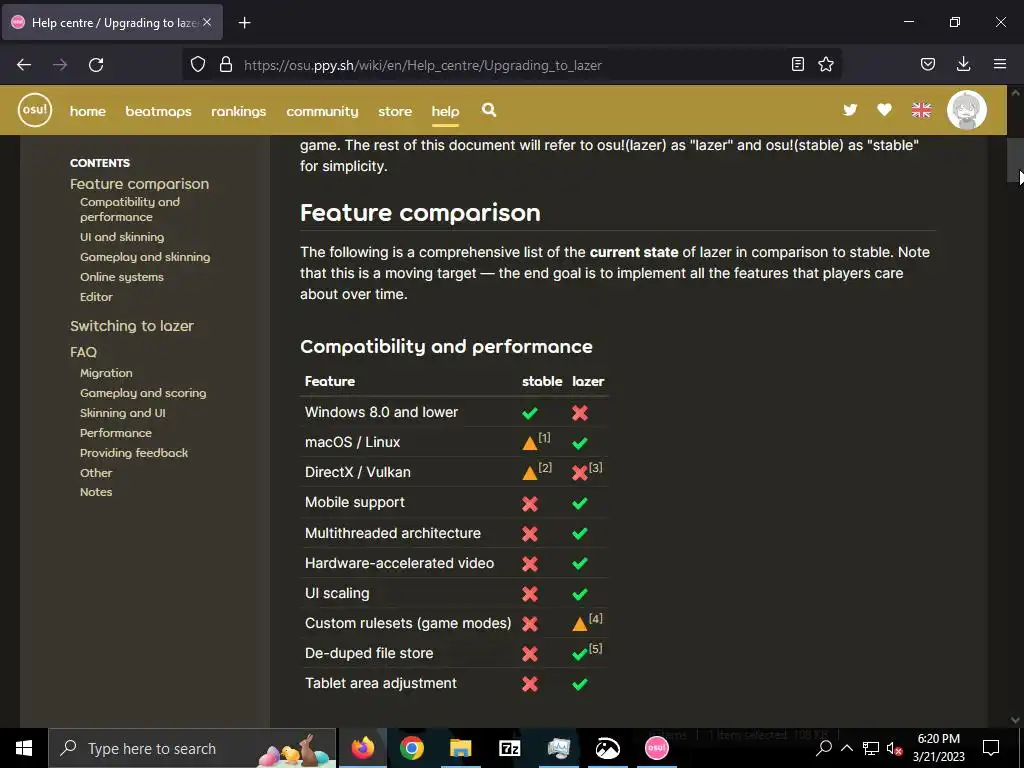The height and width of the screenshot is (768, 1024).
Task: Jump to Providing feedback in contents
Action: click(x=134, y=453)
